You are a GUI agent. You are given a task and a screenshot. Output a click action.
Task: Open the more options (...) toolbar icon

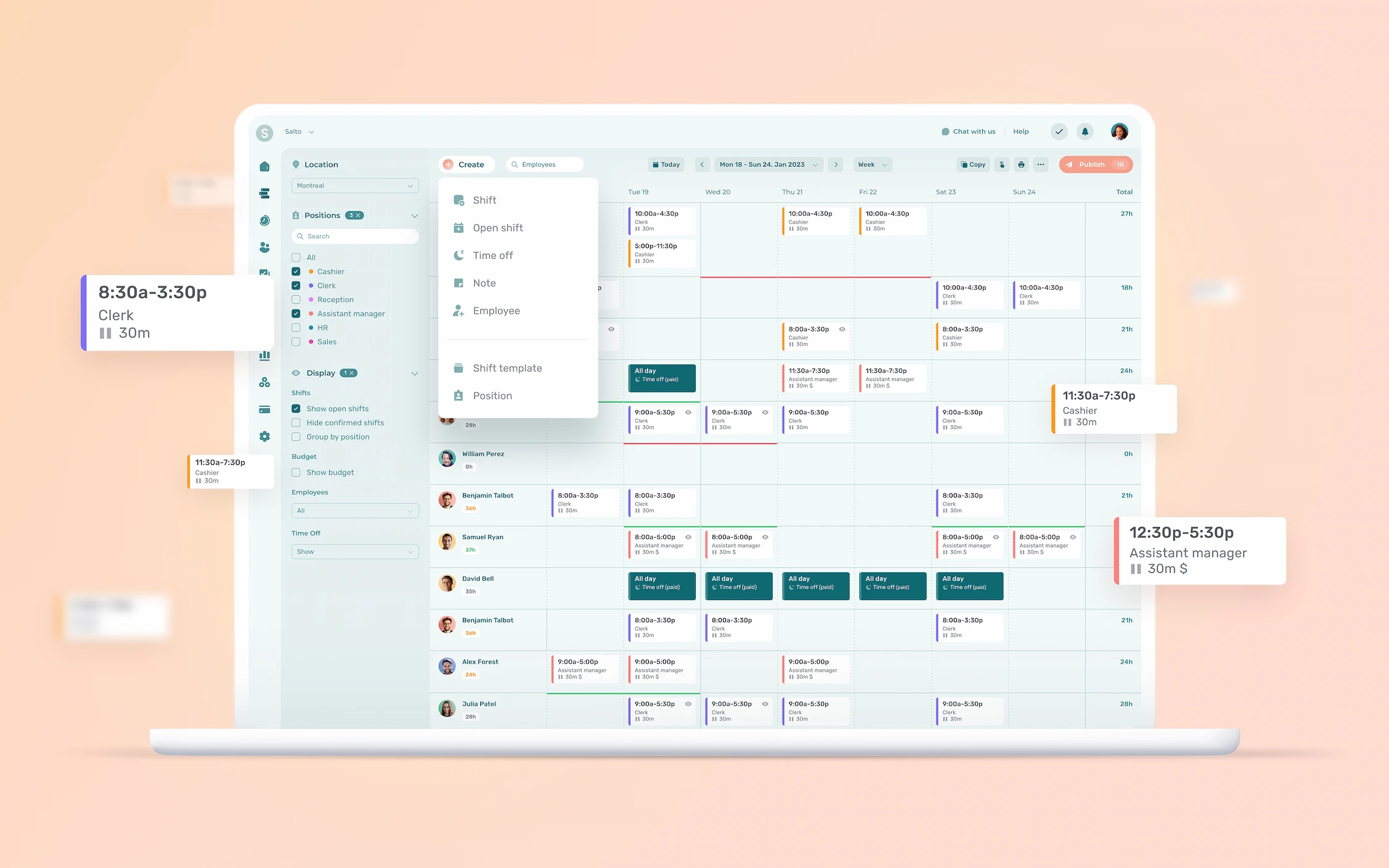point(1041,164)
